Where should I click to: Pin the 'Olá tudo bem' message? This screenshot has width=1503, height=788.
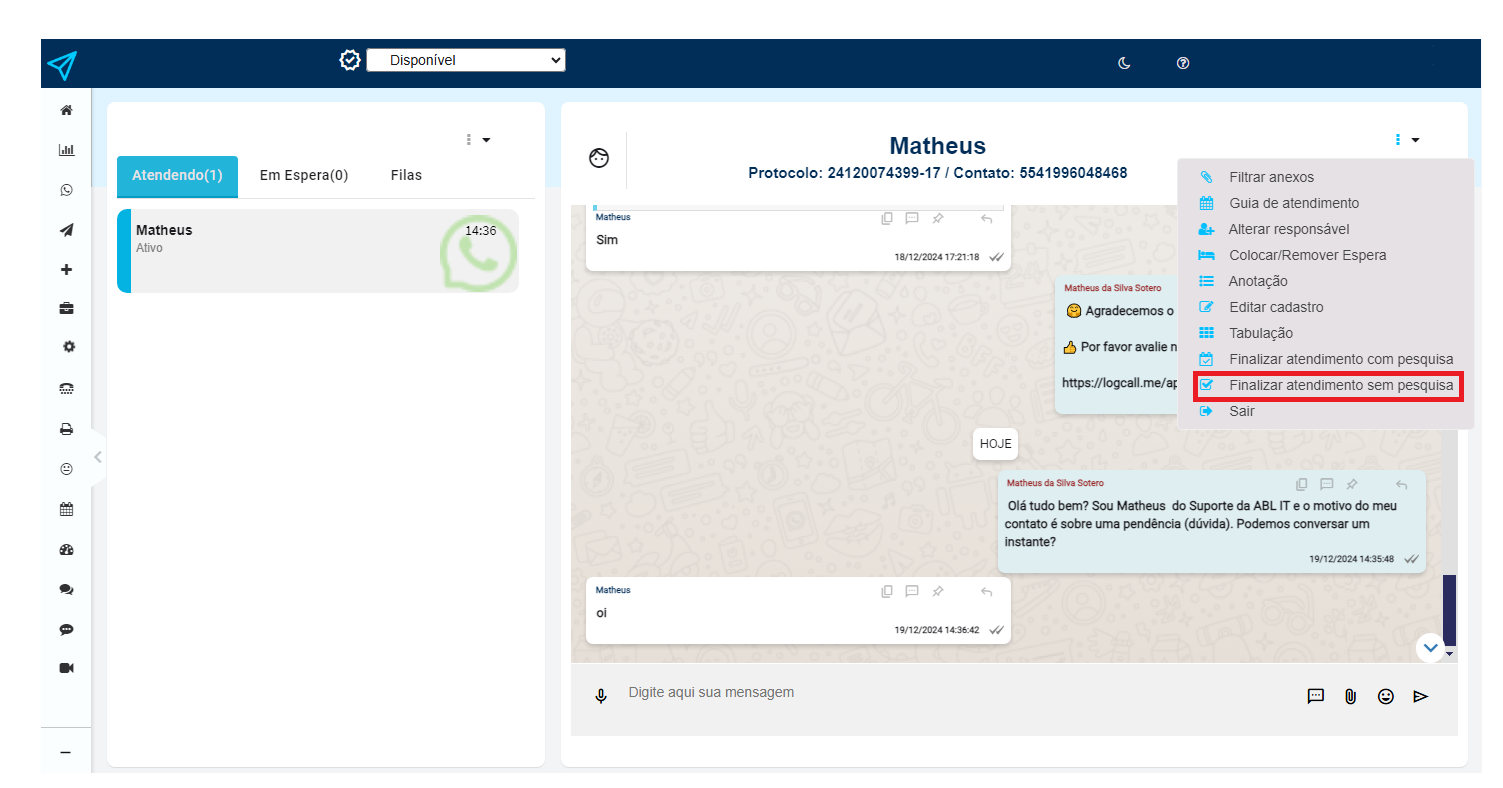(x=1352, y=484)
